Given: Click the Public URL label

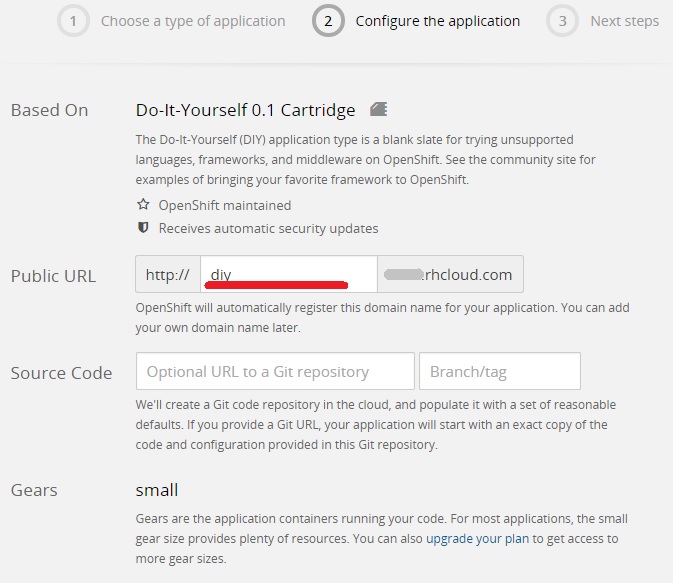Looking at the screenshot, I should [53, 276].
